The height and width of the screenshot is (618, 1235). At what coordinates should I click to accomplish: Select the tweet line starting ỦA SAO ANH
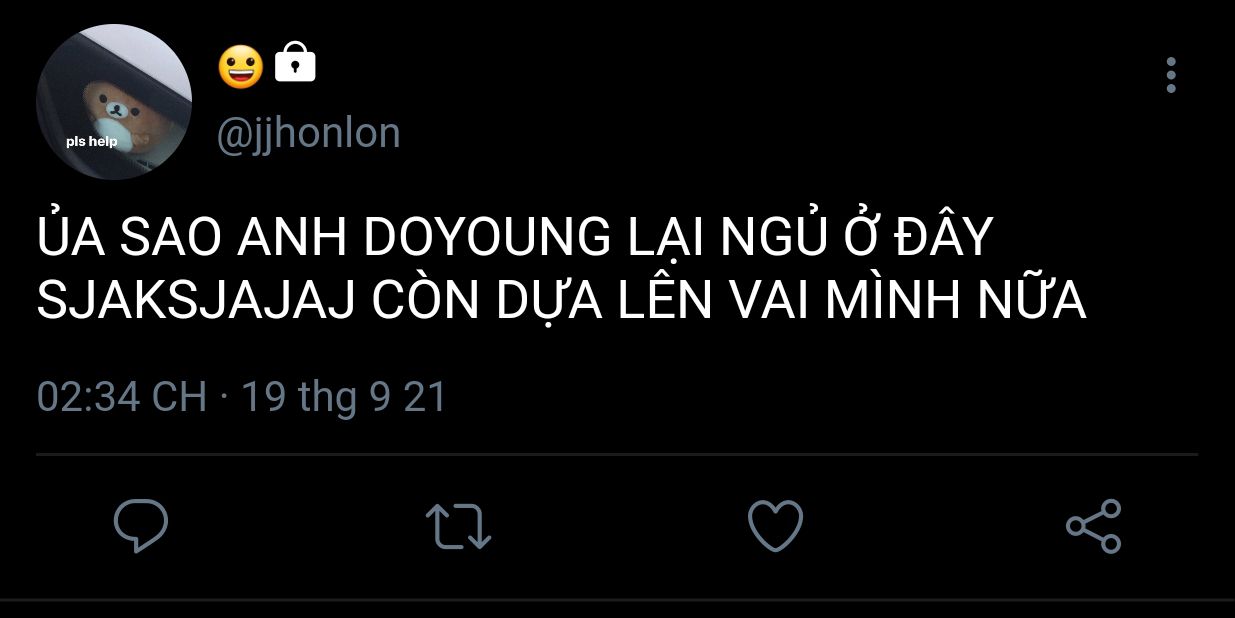pyautogui.click(x=514, y=238)
